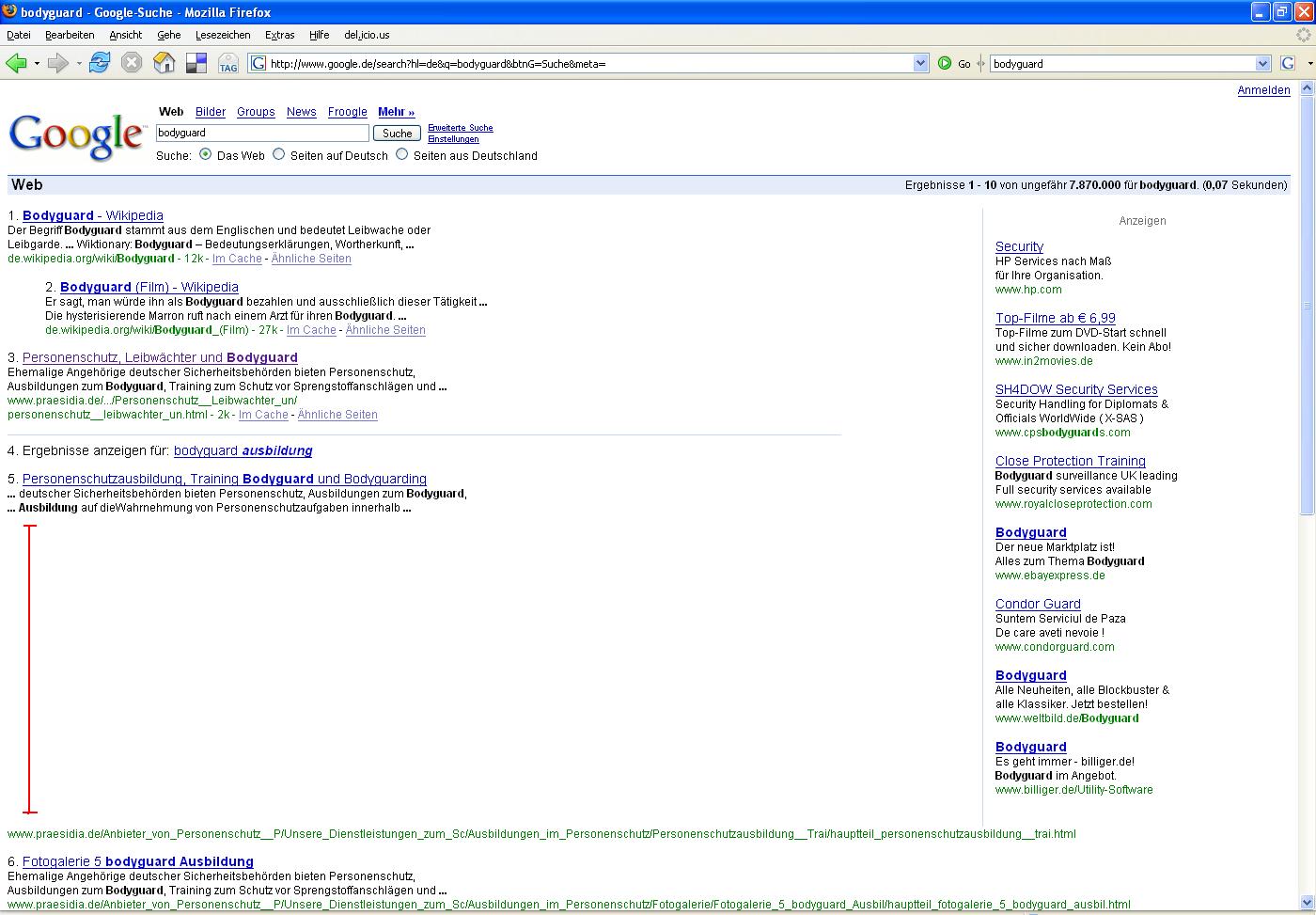The width and height of the screenshot is (1316, 915).
Task: Click the Anmelden link
Action: click(1263, 90)
